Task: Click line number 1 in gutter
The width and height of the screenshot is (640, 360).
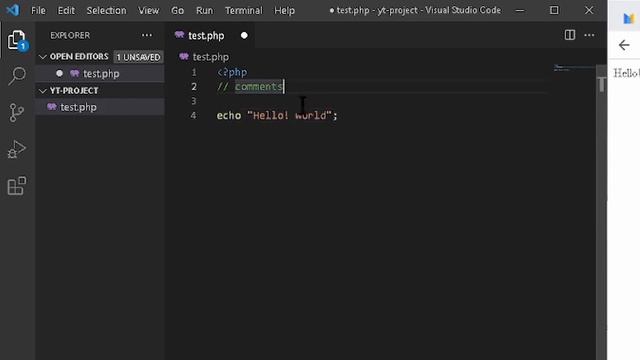Action: (x=194, y=72)
